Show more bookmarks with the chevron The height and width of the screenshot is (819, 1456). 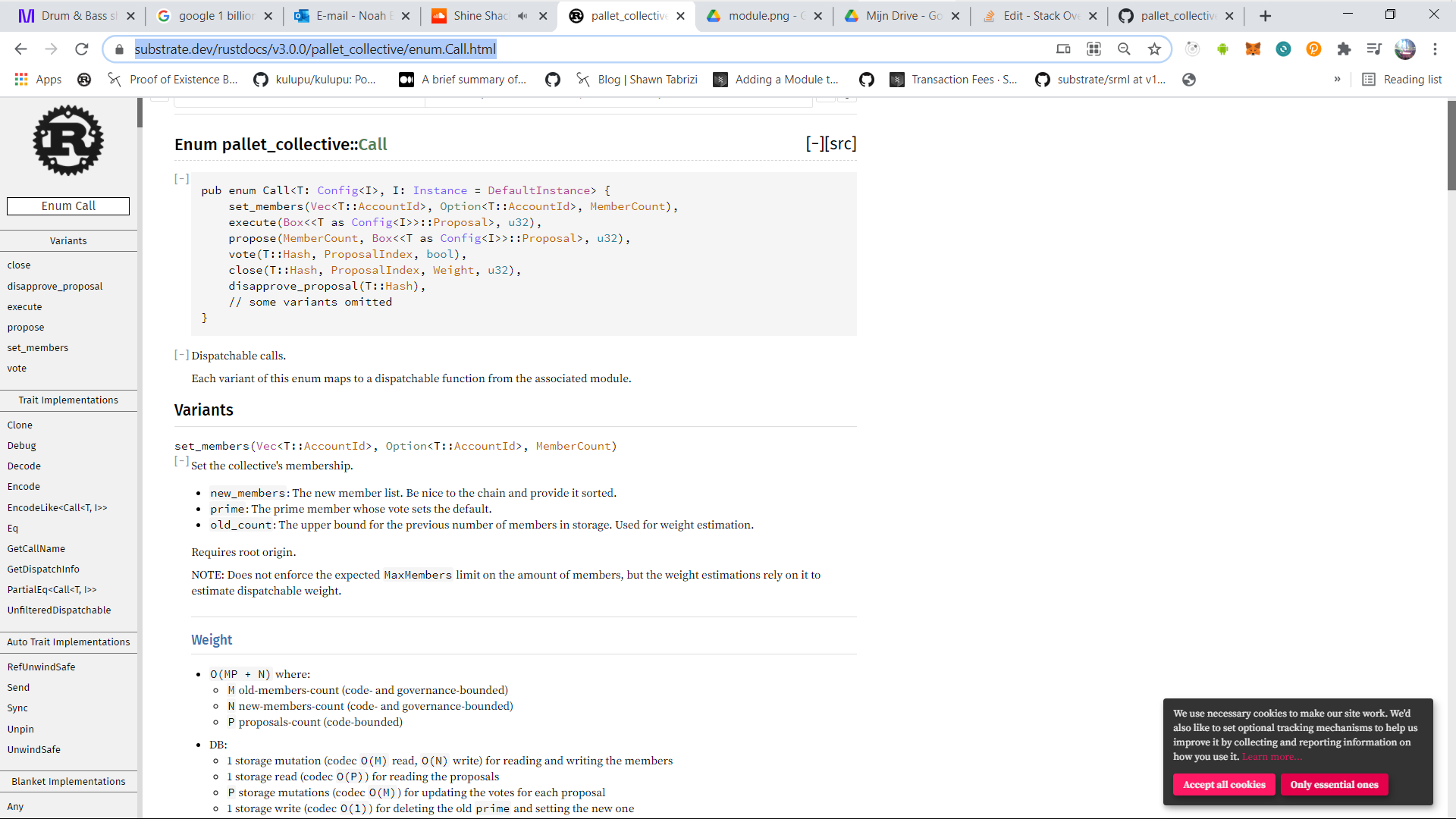pos(1337,80)
